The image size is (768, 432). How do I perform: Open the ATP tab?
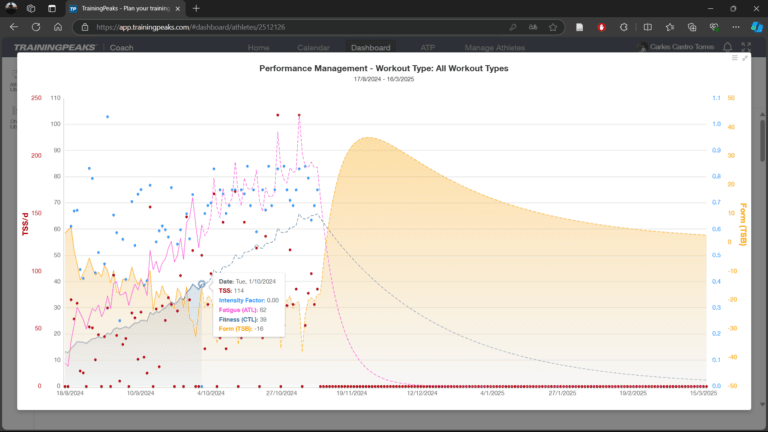(428, 47)
